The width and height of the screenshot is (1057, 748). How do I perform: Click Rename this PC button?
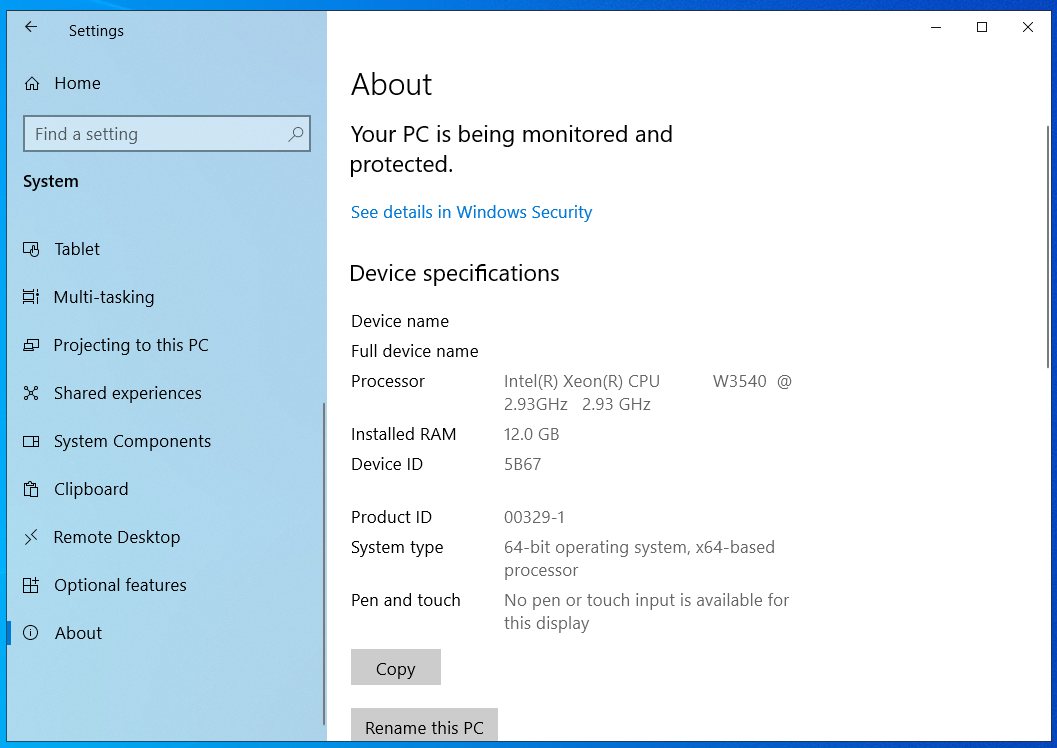424,725
